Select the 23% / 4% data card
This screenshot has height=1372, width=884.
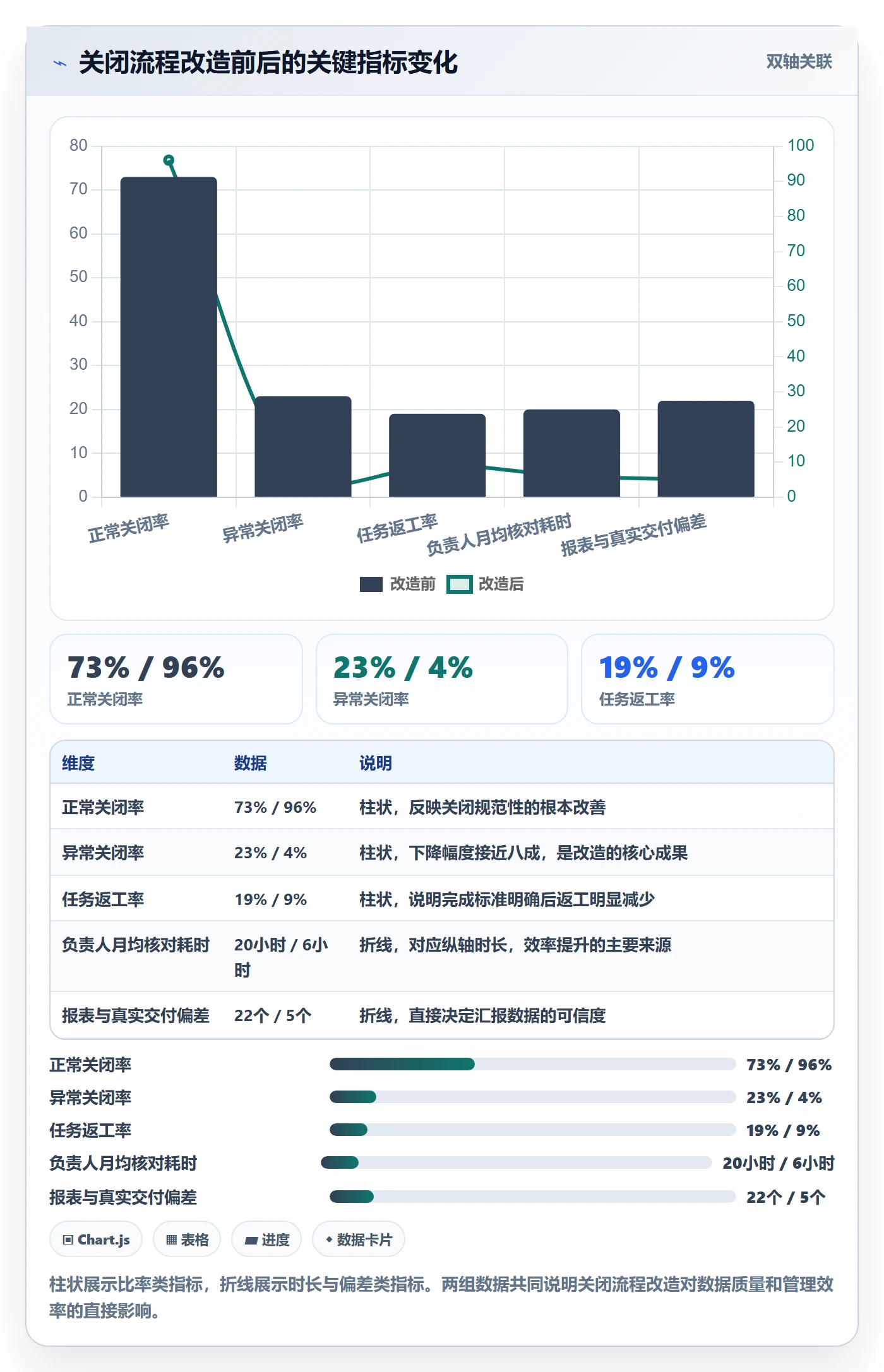click(442, 679)
